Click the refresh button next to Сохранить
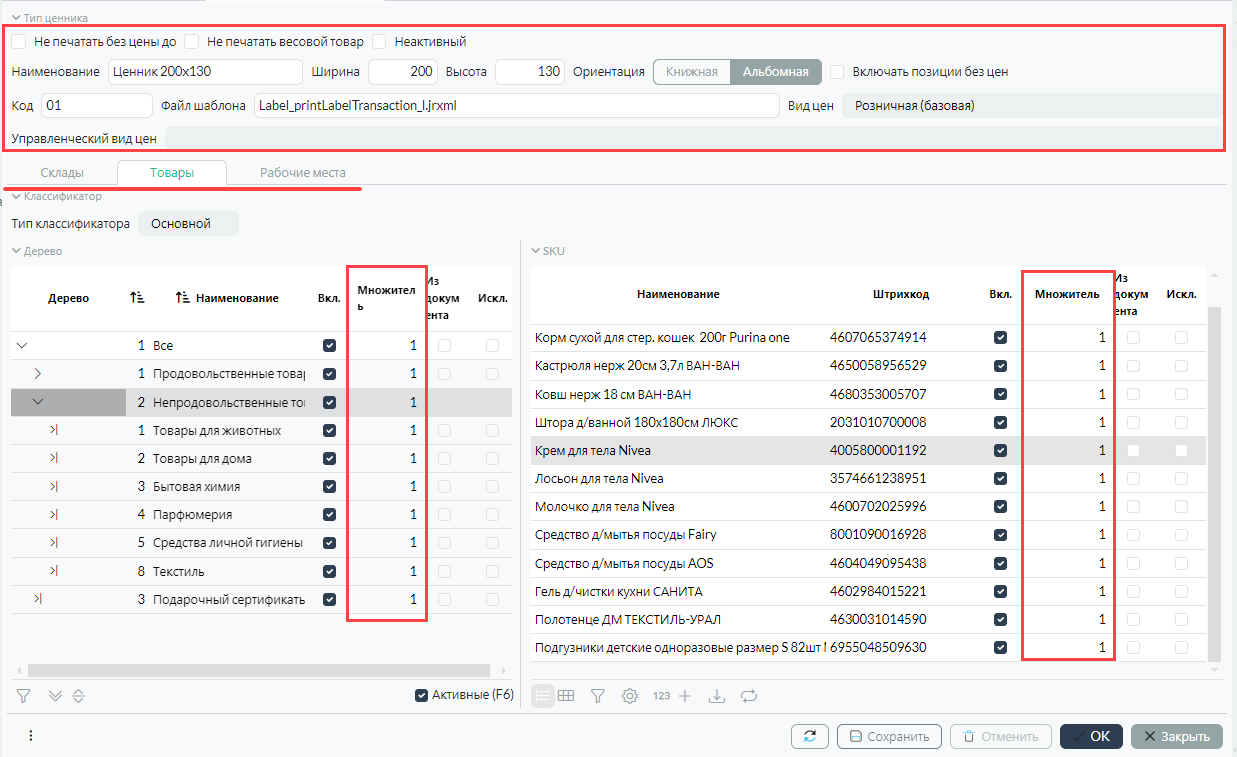 point(809,736)
